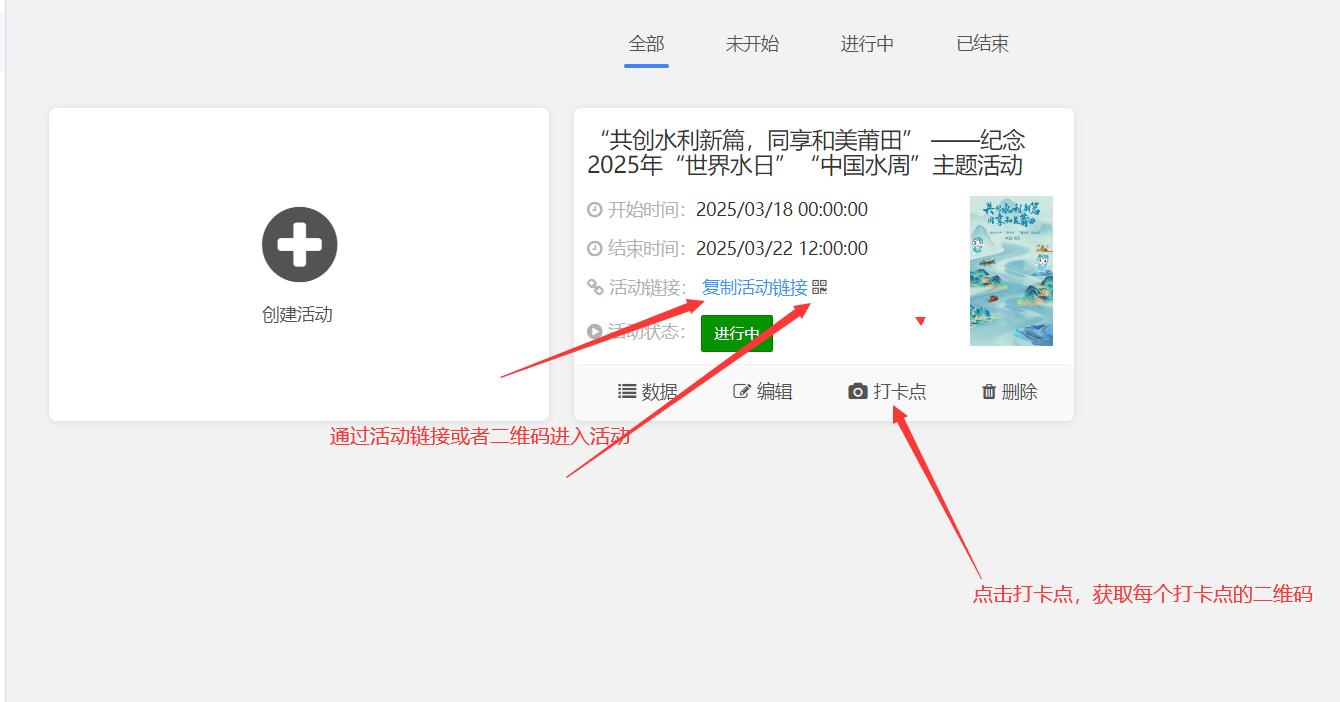The image size is (1340, 702).
Task: Click the 创建活动 label
Action: tap(297, 315)
